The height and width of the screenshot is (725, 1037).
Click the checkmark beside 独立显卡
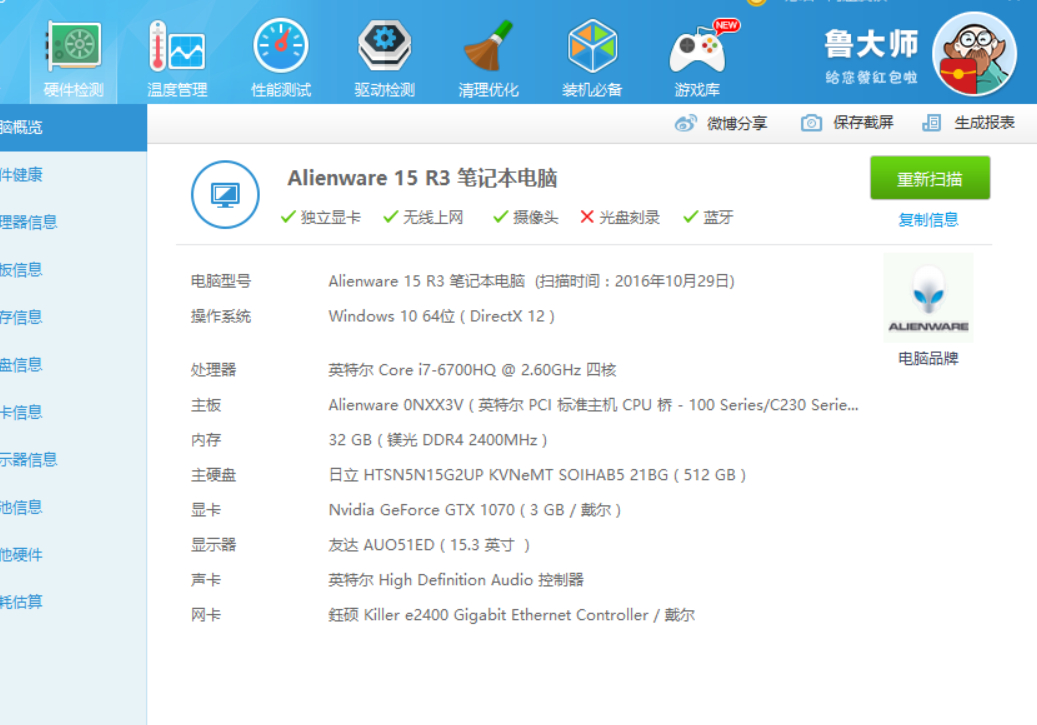[288, 217]
